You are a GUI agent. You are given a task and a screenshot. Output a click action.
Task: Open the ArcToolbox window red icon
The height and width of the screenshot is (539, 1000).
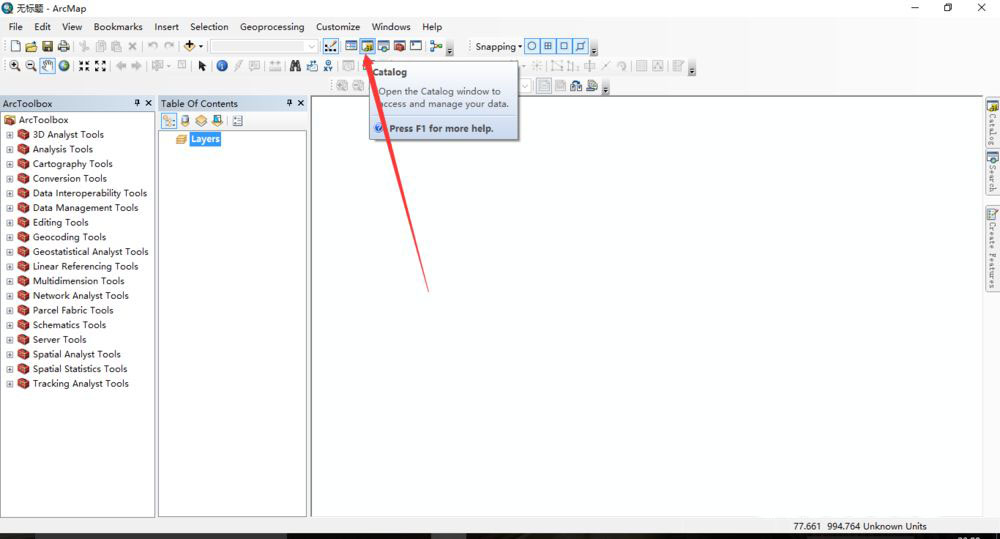coord(399,46)
